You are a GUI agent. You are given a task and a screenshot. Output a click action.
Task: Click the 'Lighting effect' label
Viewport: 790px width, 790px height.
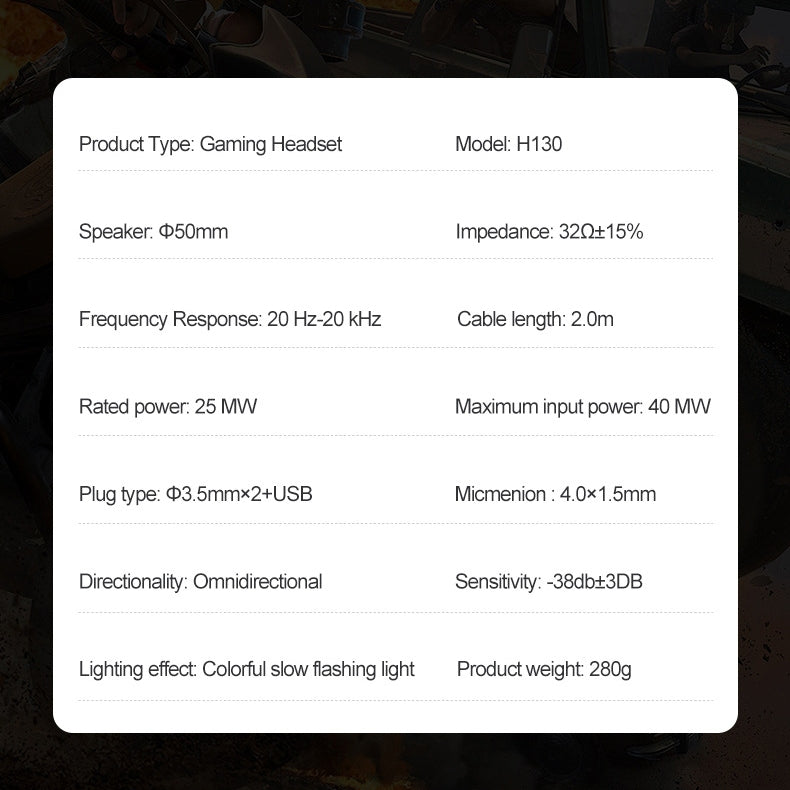(137, 669)
